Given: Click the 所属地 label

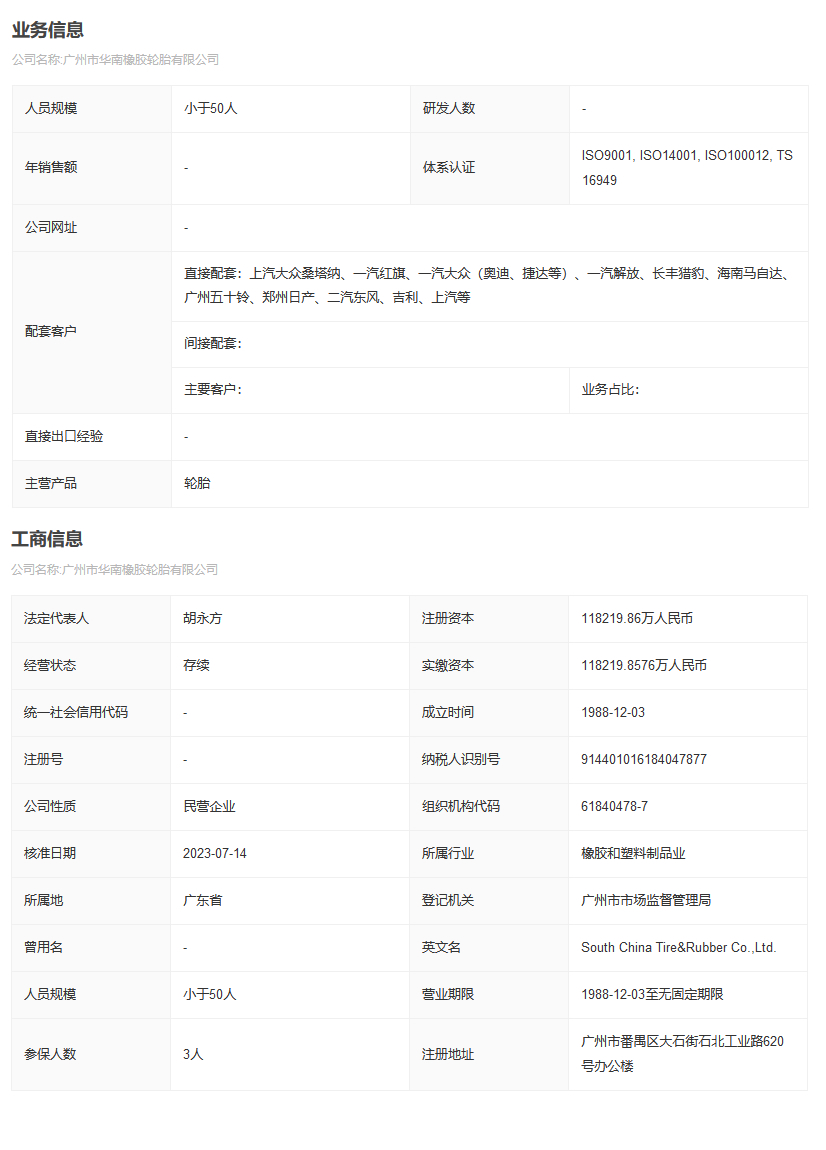Looking at the screenshot, I should (43, 900).
